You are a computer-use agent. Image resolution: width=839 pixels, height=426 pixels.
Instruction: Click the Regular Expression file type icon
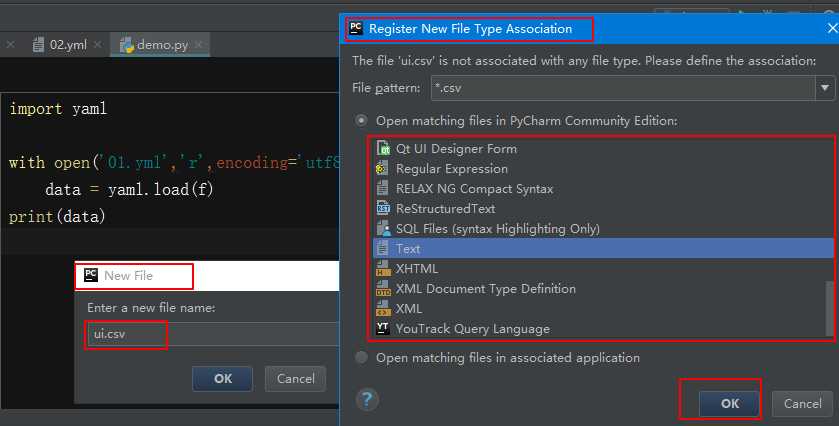tap(382, 169)
